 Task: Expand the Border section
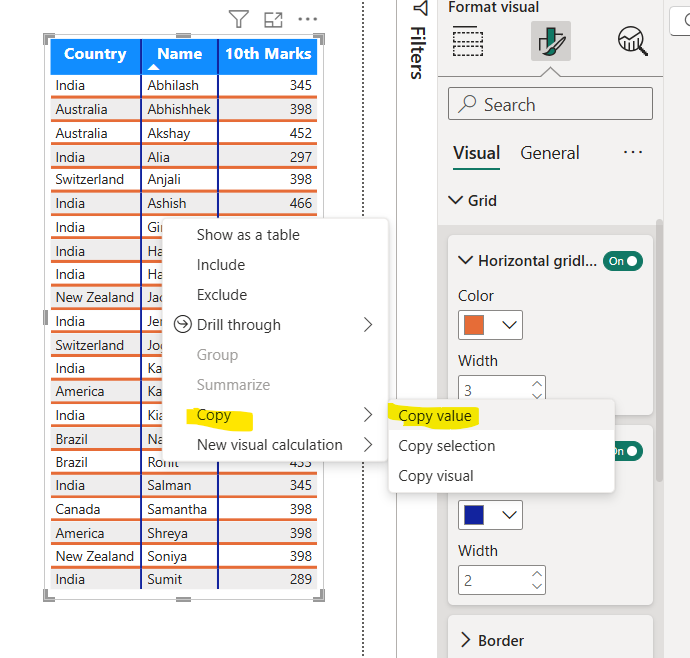pyautogui.click(x=466, y=640)
